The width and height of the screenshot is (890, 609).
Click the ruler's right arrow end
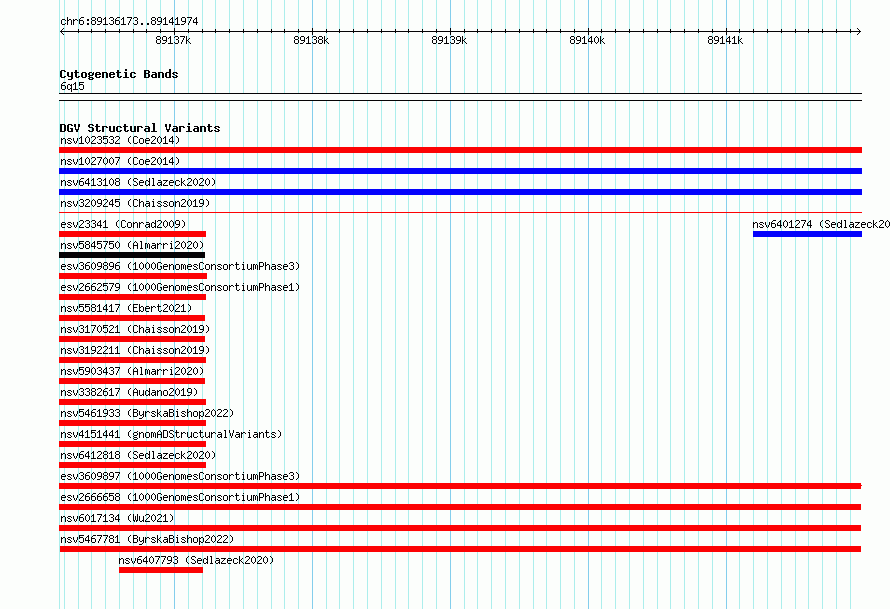click(859, 31)
